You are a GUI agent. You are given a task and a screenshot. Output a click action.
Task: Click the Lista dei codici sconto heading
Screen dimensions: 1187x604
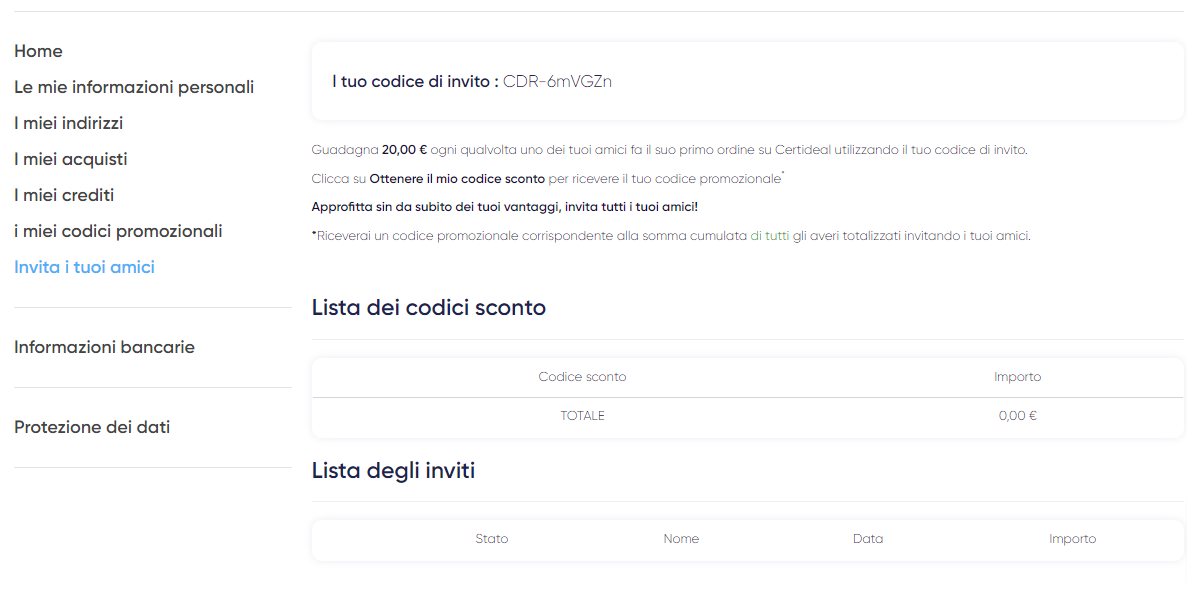(x=428, y=308)
